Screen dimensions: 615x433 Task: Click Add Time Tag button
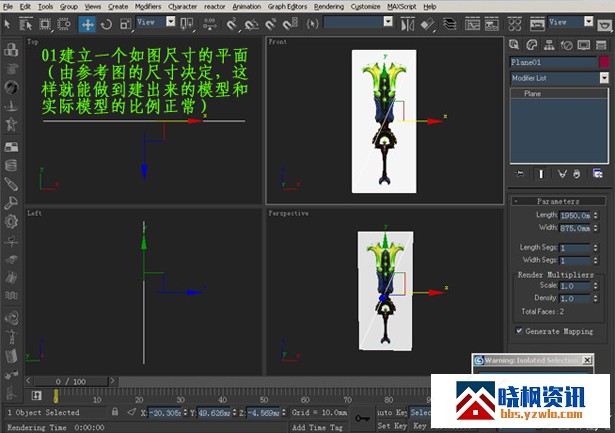click(317, 427)
